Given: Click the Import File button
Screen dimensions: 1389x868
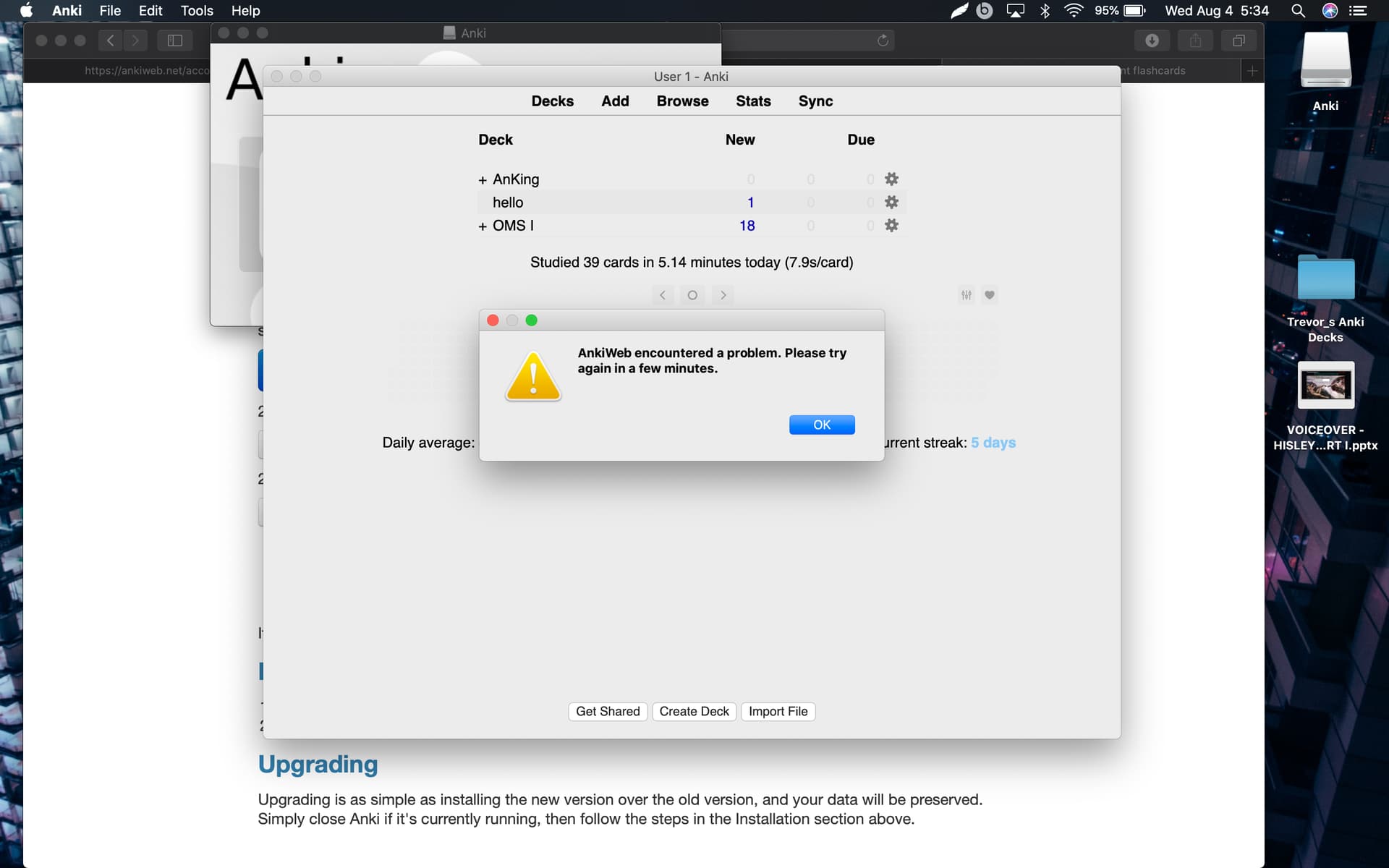Looking at the screenshot, I should (778, 711).
